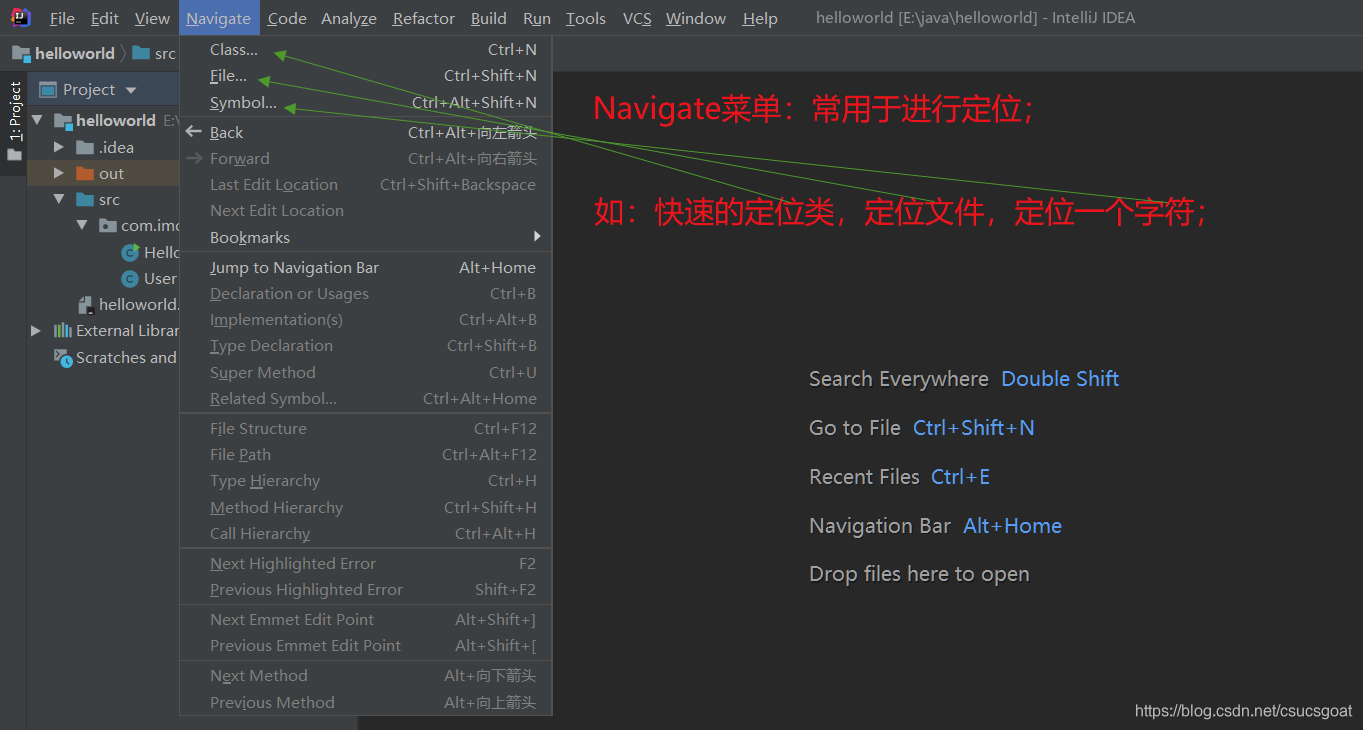This screenshot has height=730, width=1363.
Task: Open the Run menu
Action: click(537, 18)
